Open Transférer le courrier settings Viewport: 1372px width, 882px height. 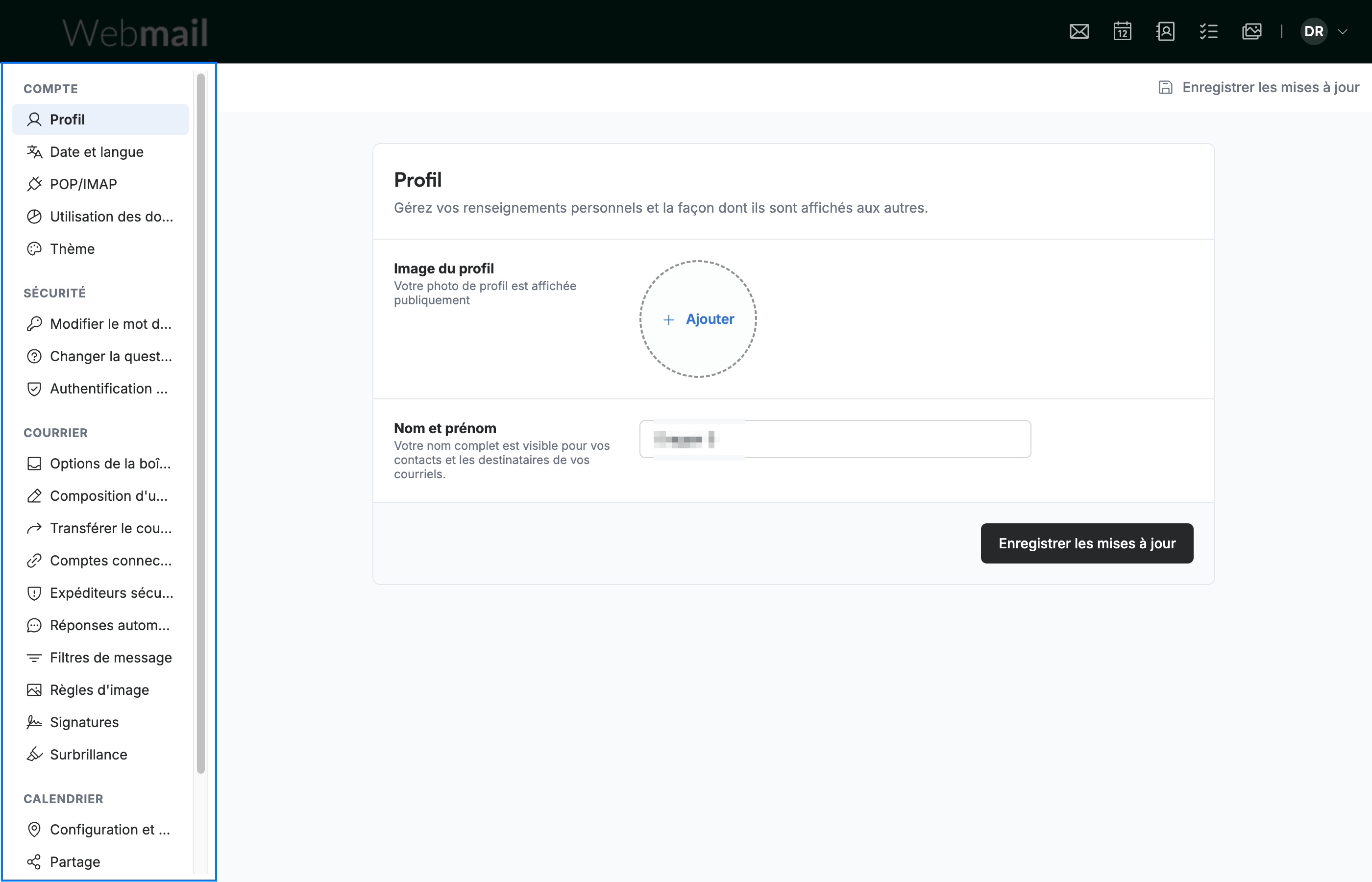(100, 528)
